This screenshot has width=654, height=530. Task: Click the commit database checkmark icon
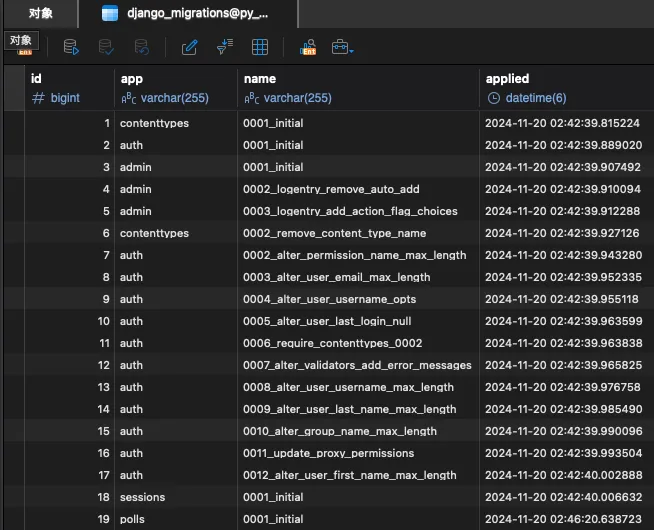(106, 47)
